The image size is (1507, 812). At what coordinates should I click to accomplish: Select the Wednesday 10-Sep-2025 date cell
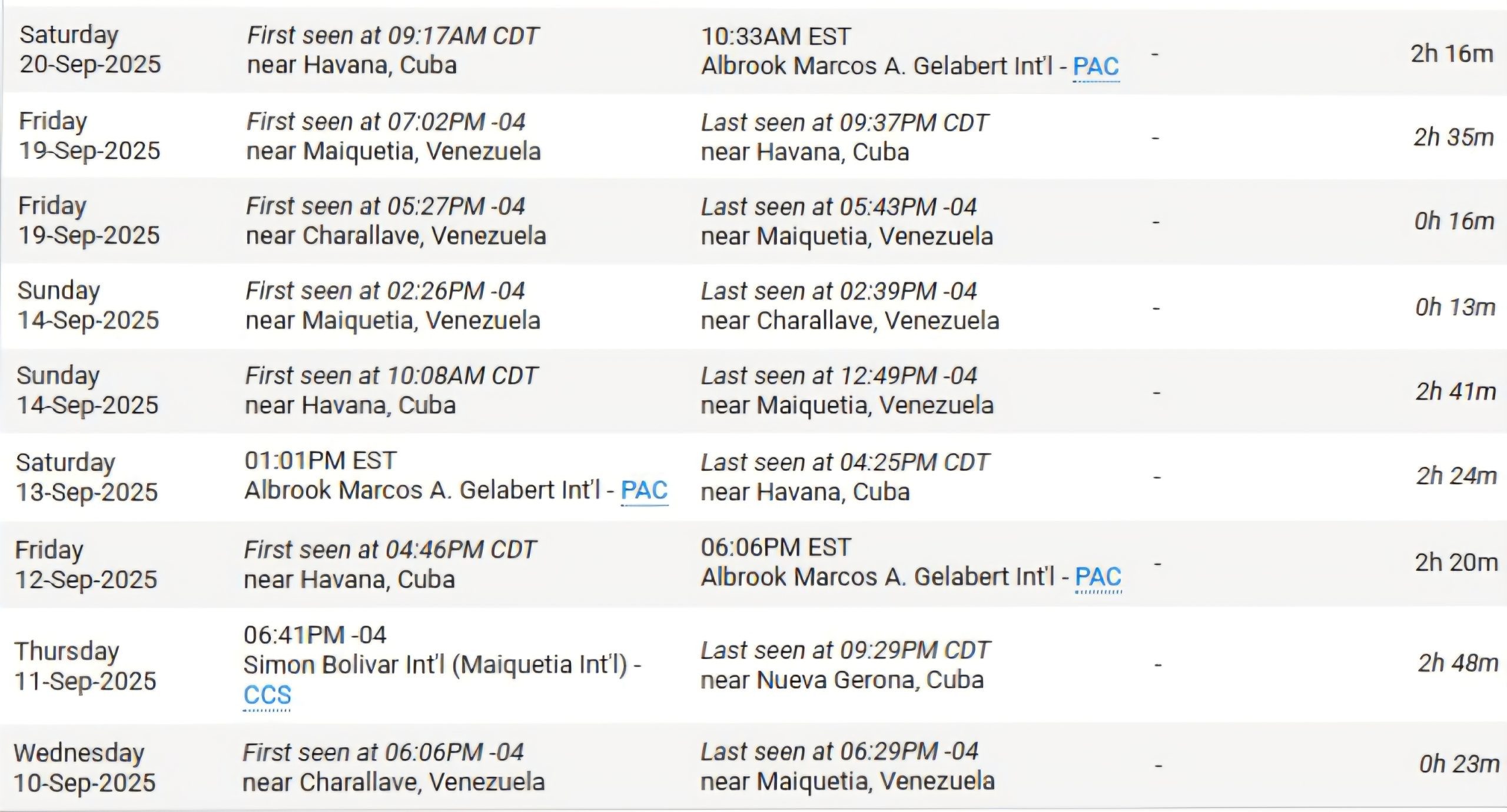pos(85,767)
